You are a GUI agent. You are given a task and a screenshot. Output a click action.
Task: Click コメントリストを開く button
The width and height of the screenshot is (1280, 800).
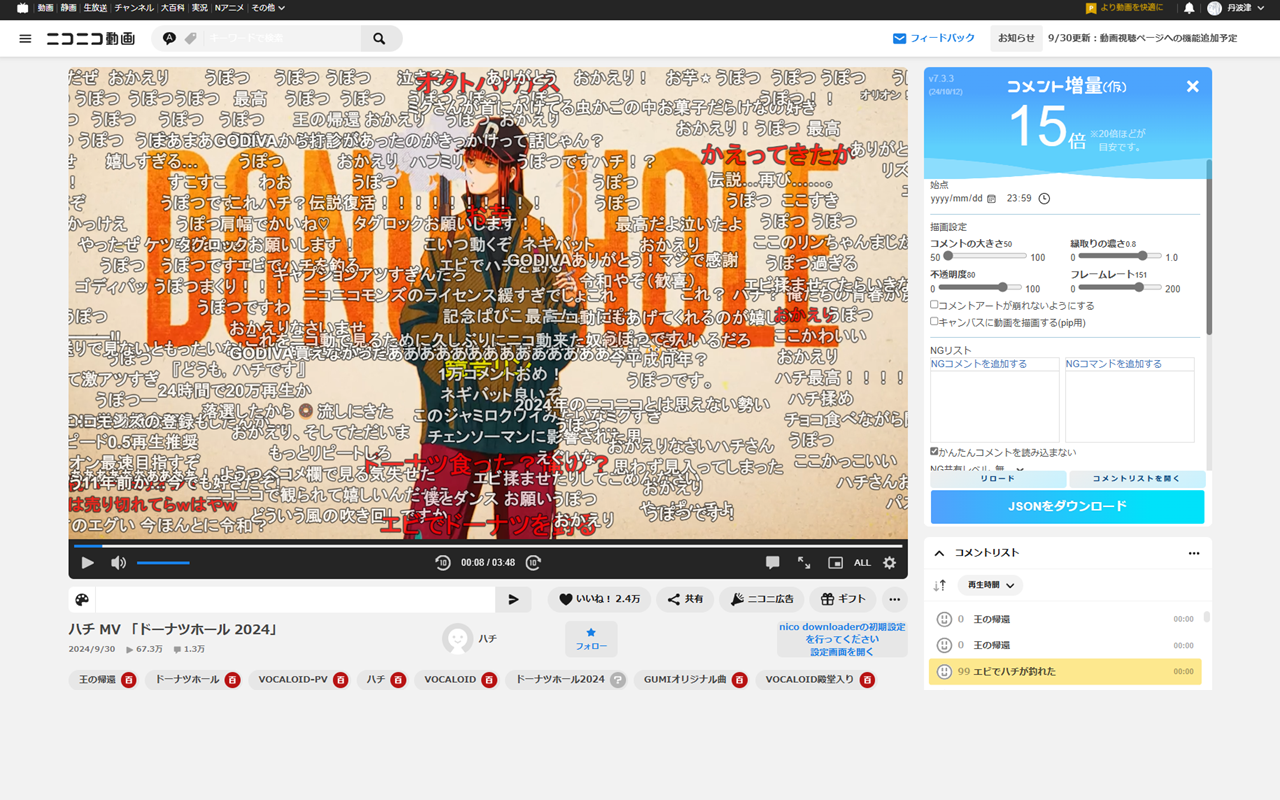tap(1136, 479)
